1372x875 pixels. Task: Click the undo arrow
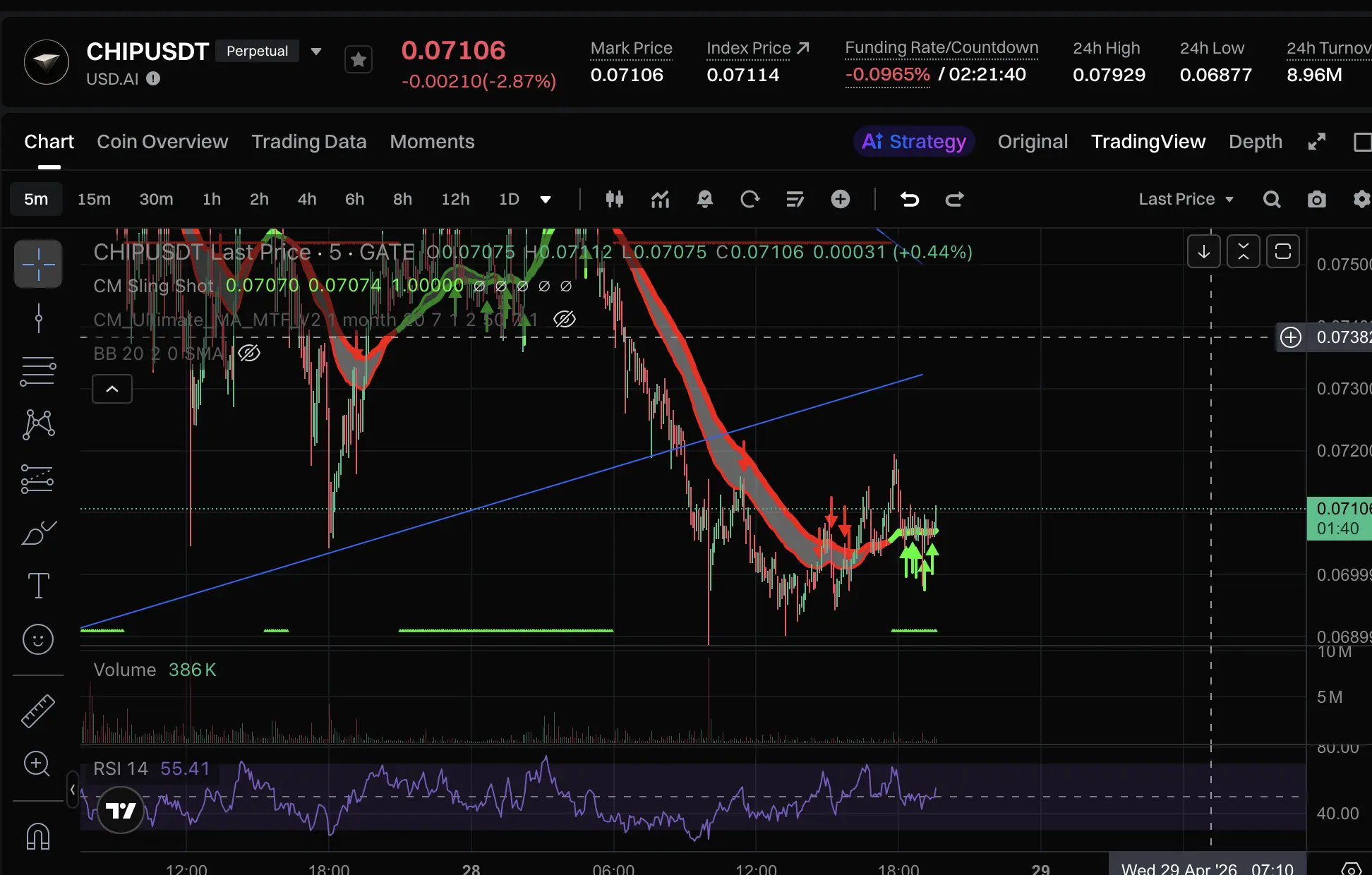click(910, 200)
